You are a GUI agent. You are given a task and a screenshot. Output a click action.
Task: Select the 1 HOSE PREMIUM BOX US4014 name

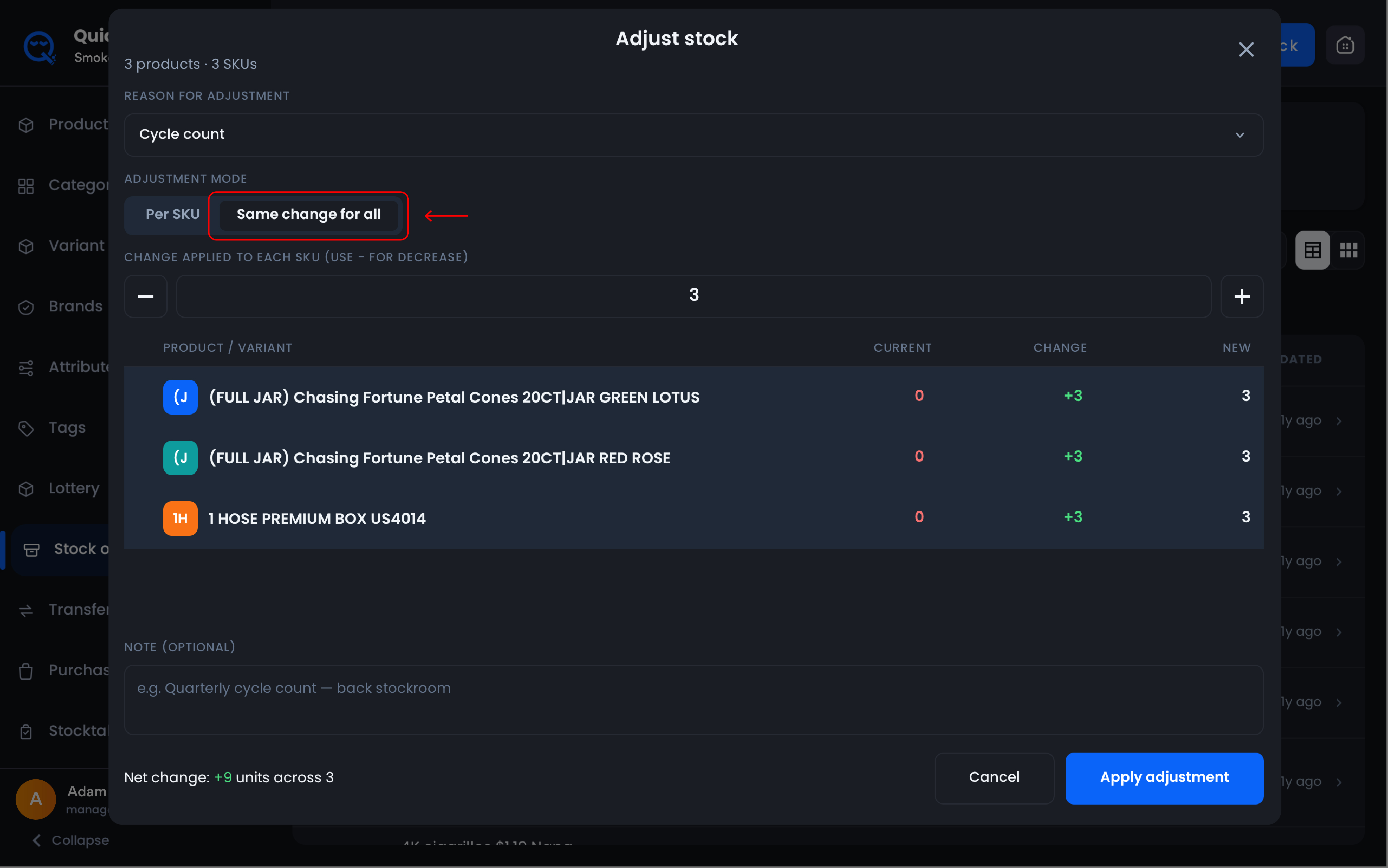[317, 518]
